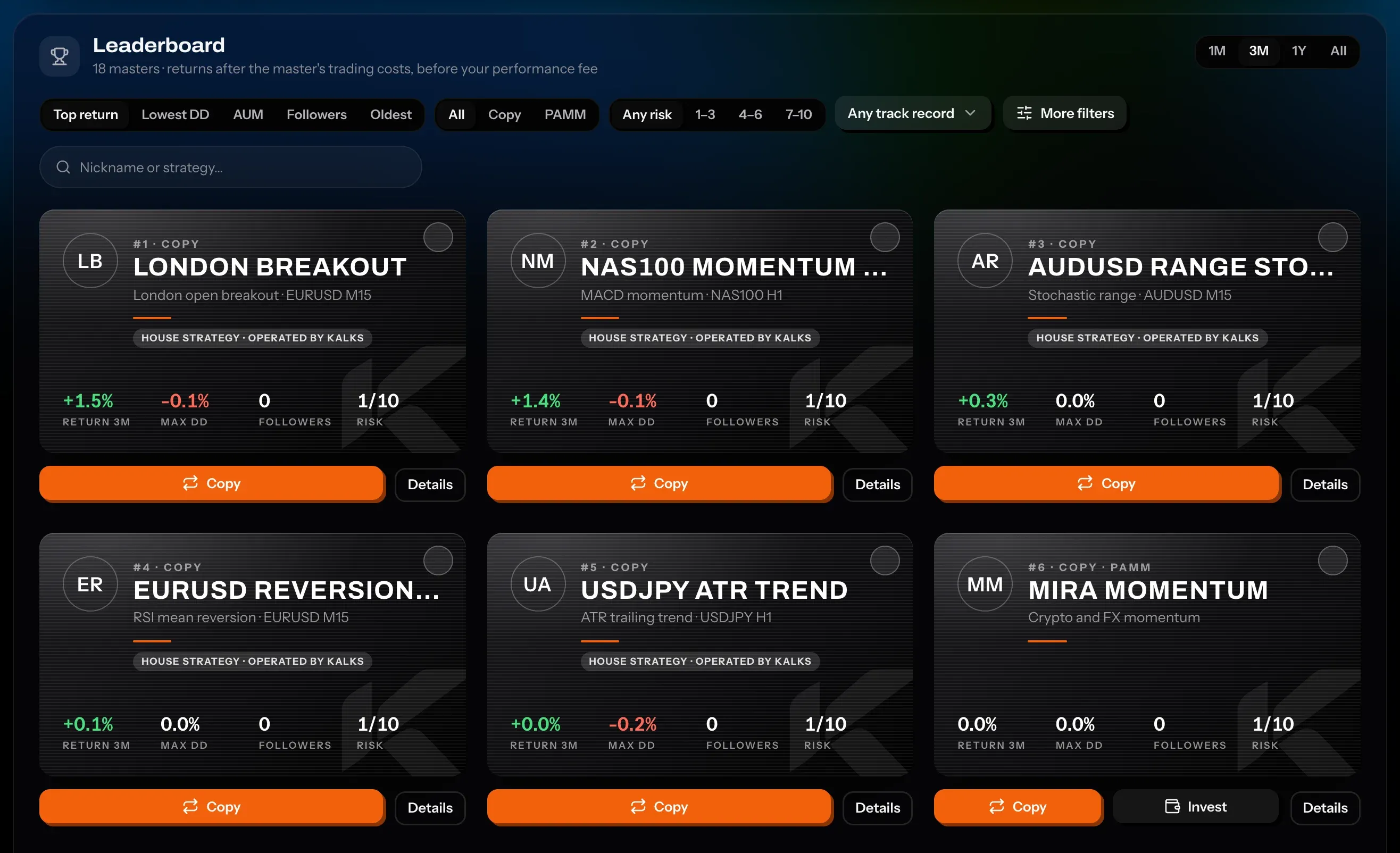Switch period to 1M

coord(1216,51)
